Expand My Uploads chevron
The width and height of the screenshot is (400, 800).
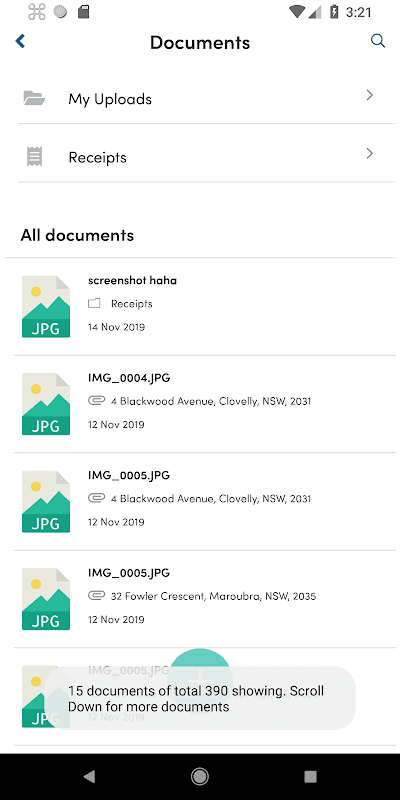point(370,95)
